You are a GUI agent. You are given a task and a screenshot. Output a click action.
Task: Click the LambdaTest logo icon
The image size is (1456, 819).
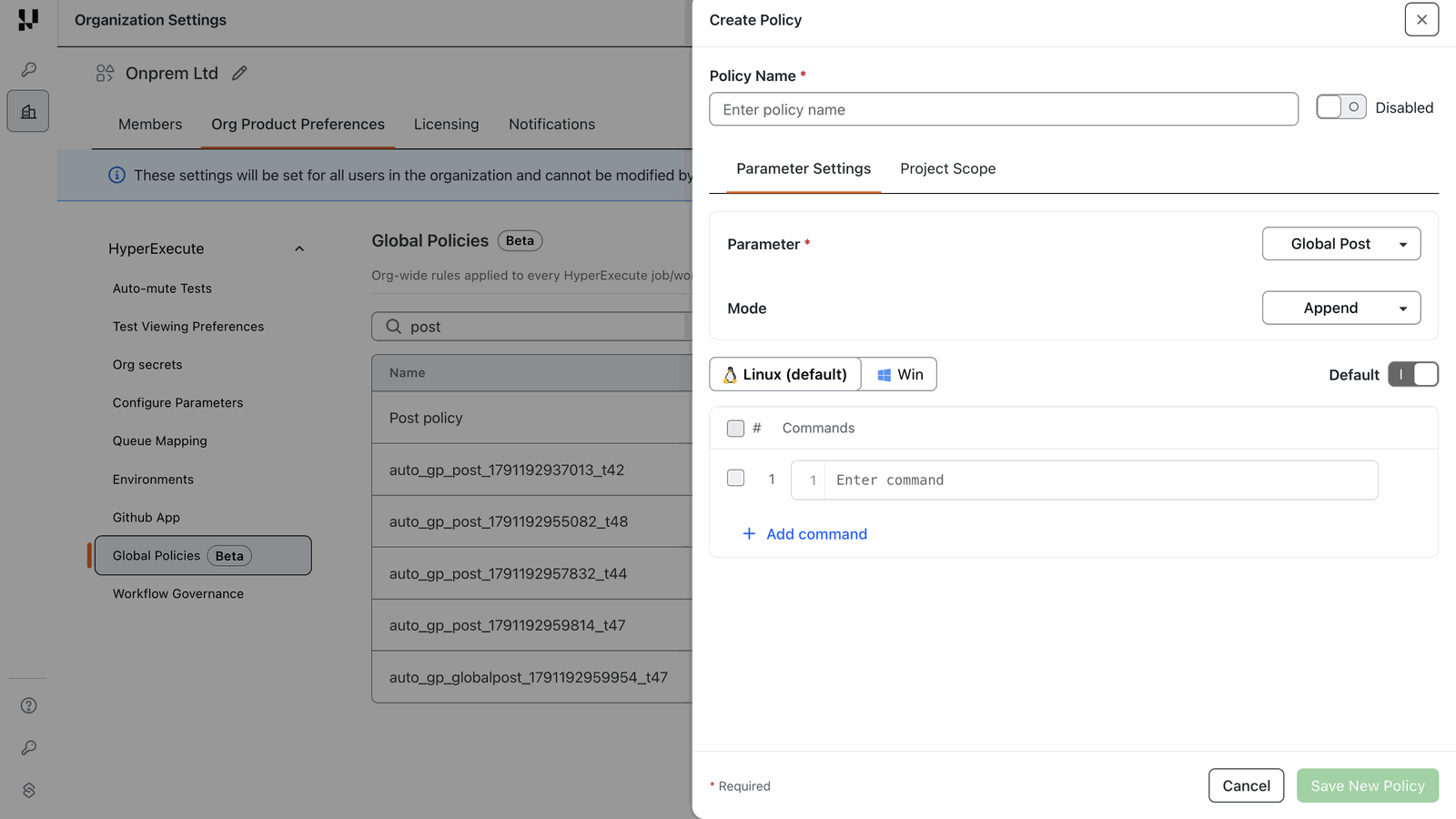[28, 20]
